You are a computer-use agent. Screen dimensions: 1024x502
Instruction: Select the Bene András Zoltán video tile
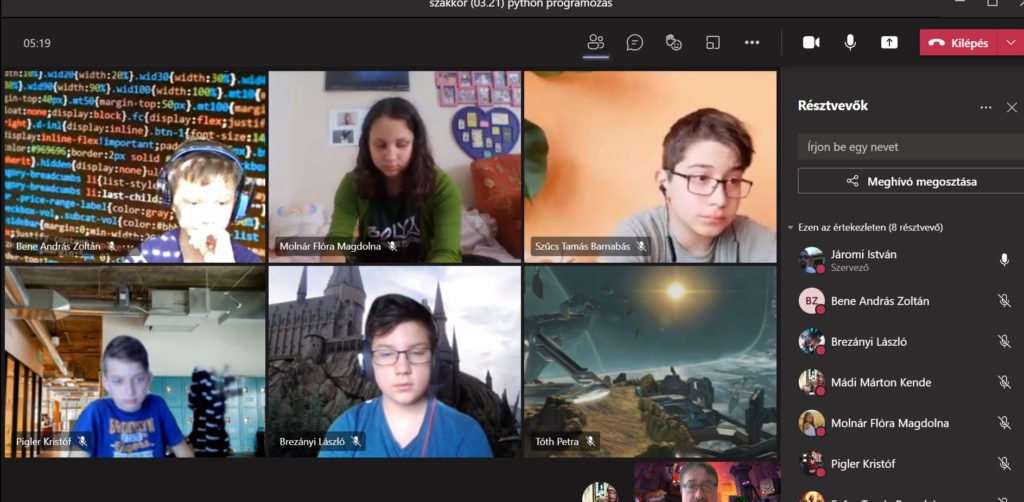(135, 166)
